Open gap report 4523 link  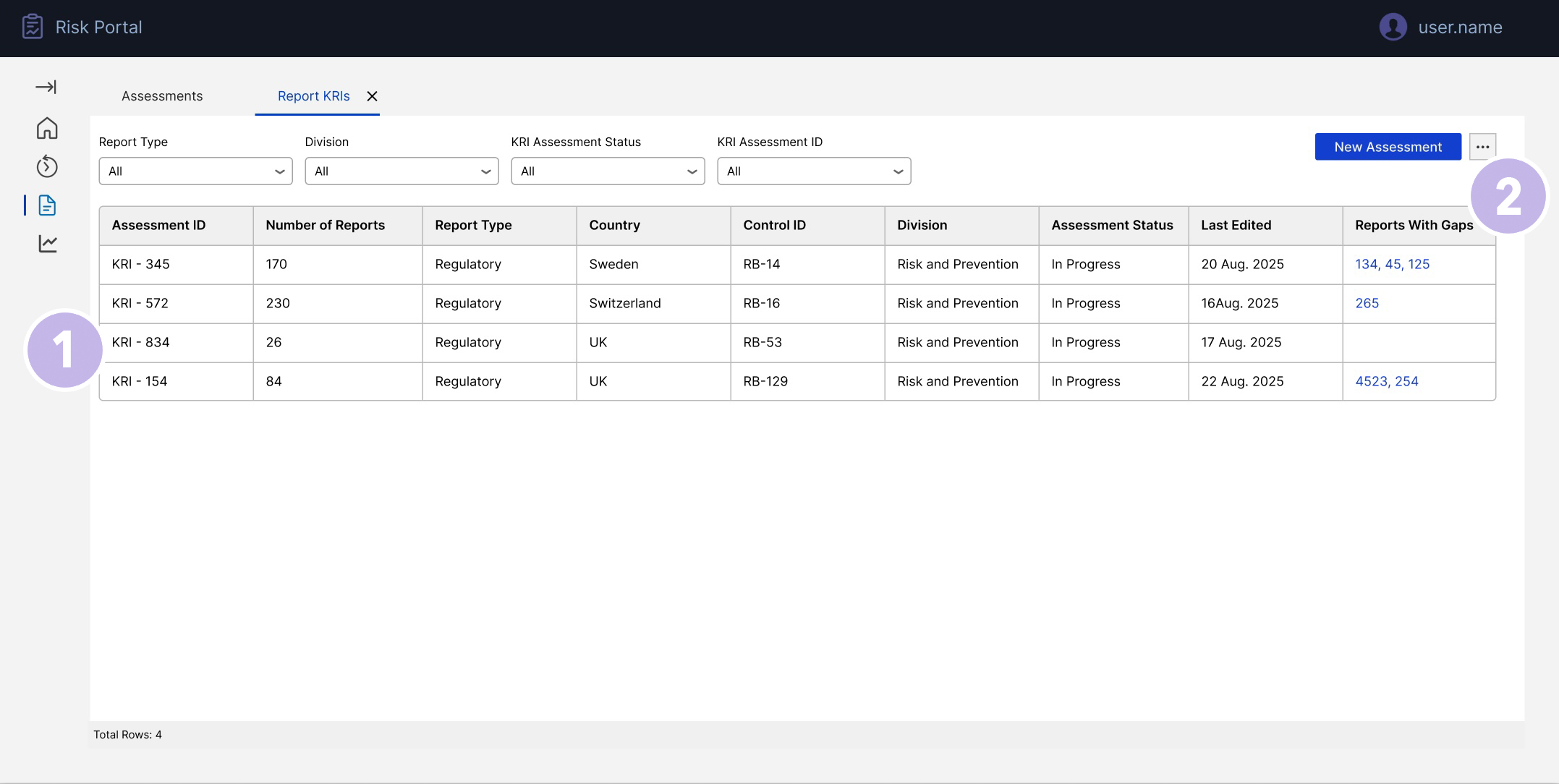pos(1371,381)
